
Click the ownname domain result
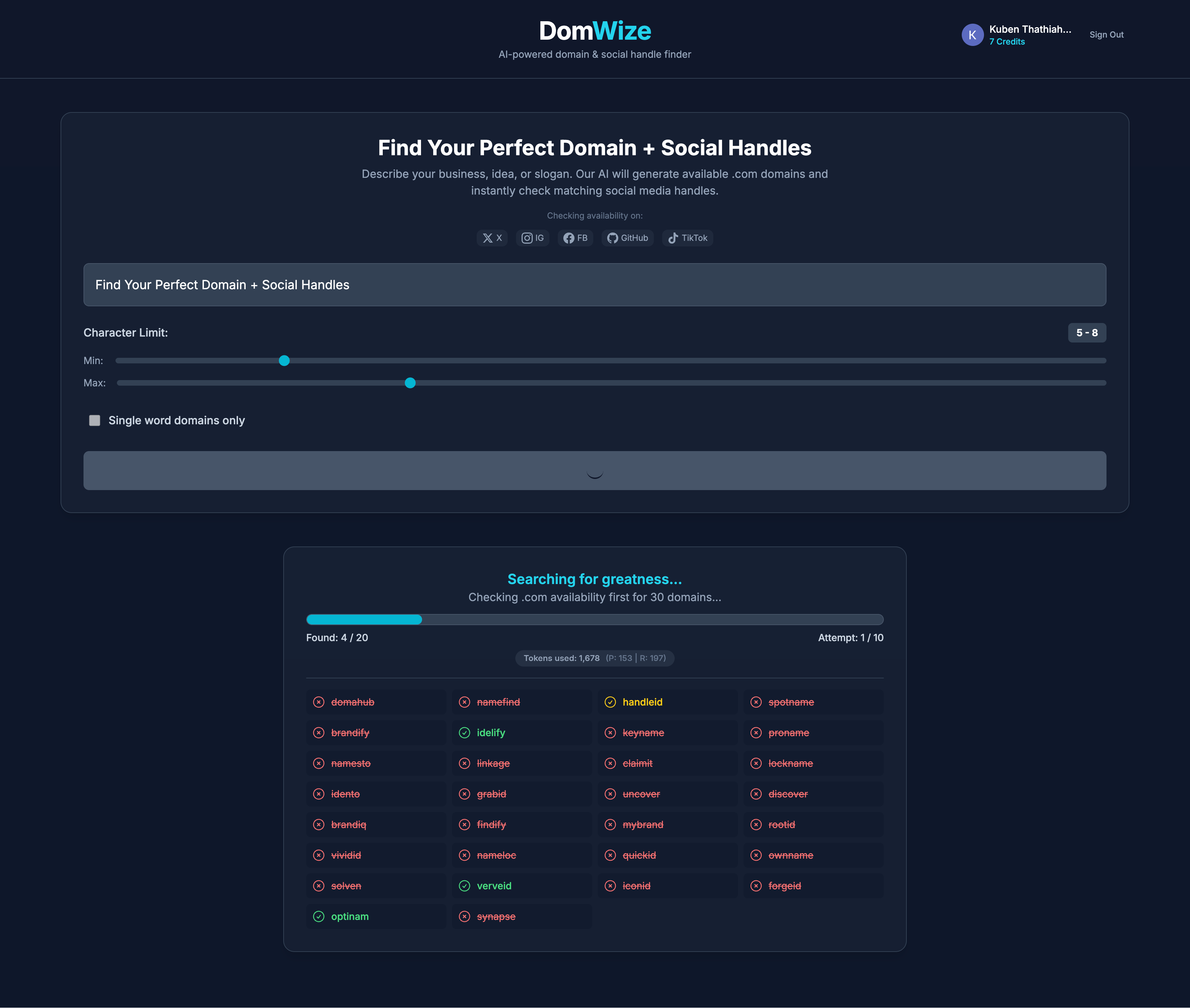[813, 856]
